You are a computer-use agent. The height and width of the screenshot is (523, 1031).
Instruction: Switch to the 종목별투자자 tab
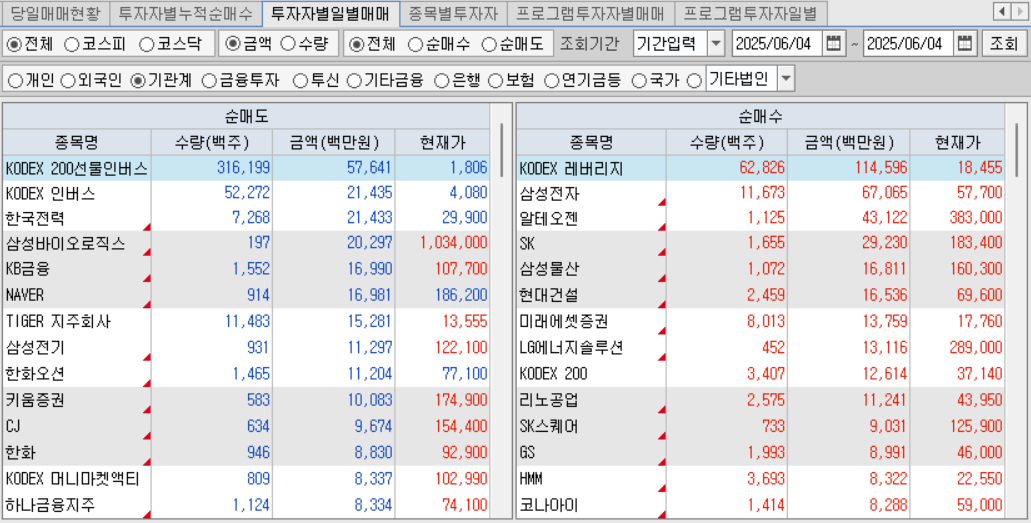point(452,12)
